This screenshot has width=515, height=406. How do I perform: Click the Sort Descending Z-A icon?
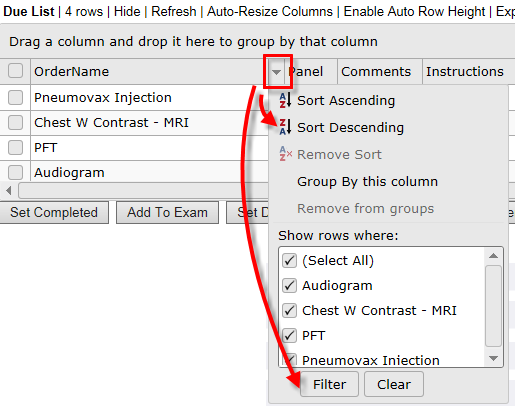pyautogui.click(x=286, y=127)
